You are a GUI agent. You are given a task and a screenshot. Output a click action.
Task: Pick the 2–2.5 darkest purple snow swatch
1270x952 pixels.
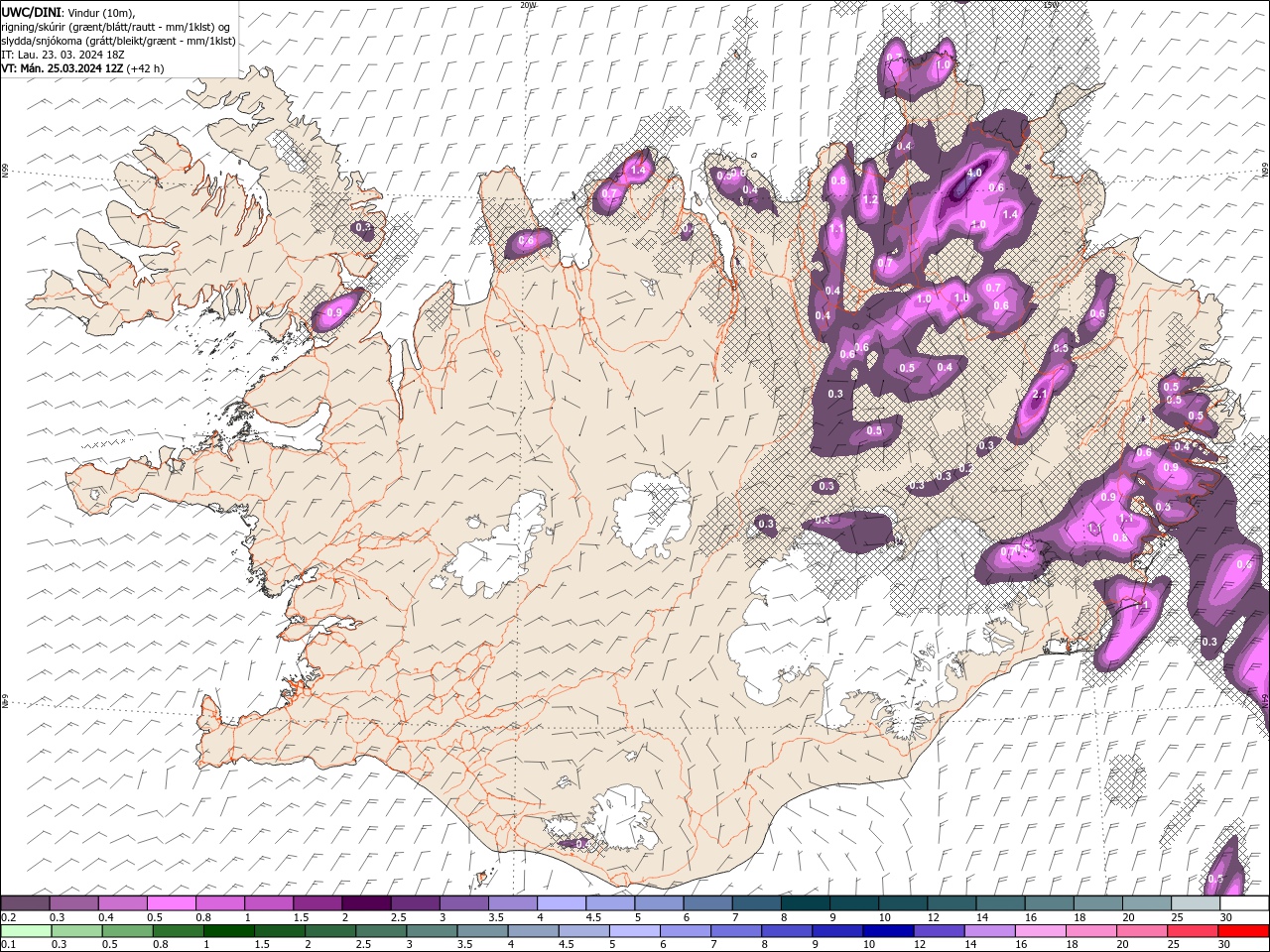tap(366, 903)
